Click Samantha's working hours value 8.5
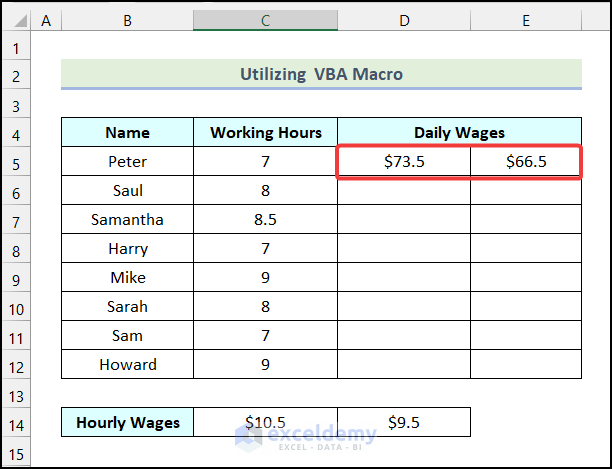612x469 pixels. tap(265, 219)
